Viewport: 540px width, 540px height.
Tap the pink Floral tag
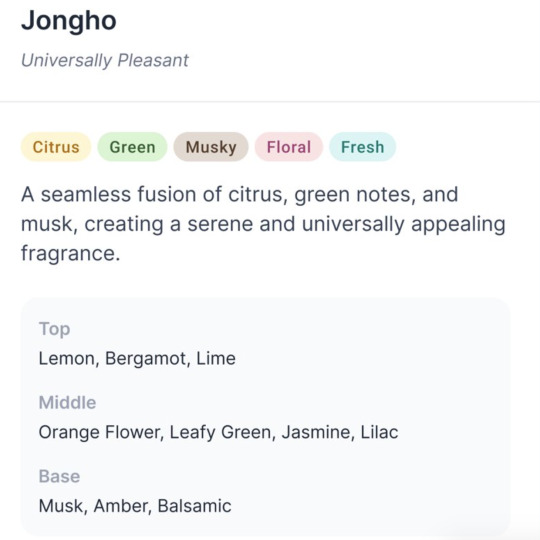coord(289,147)
